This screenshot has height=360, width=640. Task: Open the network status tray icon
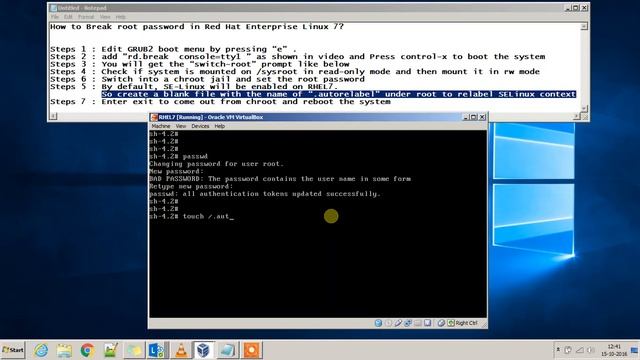pos(580,350)
